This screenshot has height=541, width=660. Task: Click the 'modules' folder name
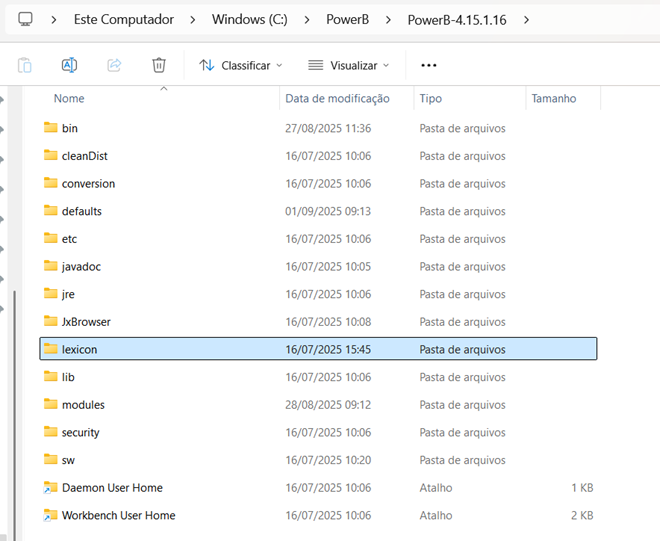(x=83, y=405)
